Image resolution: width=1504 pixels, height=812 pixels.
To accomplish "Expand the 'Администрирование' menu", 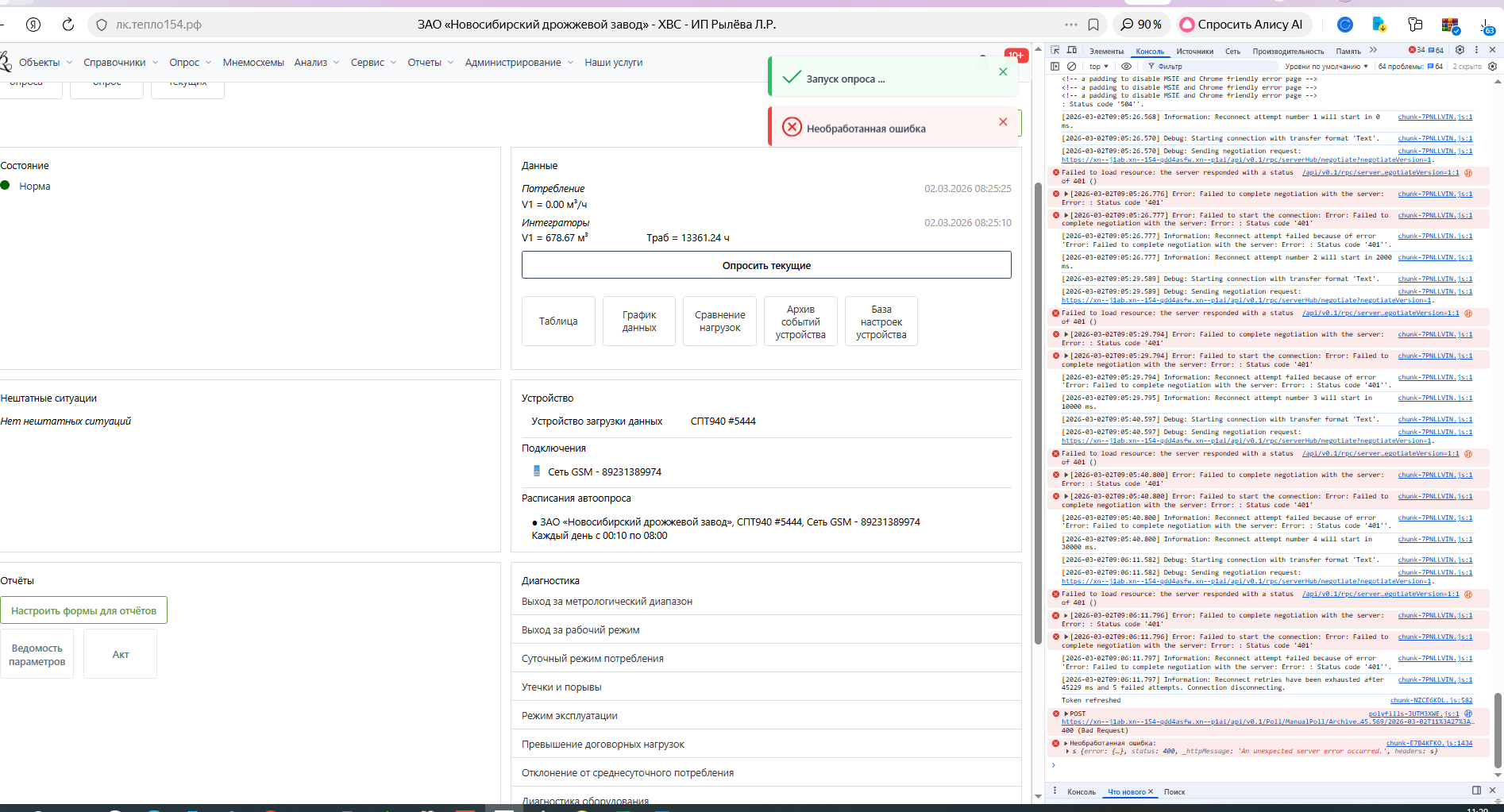I will tap(519, 63).
